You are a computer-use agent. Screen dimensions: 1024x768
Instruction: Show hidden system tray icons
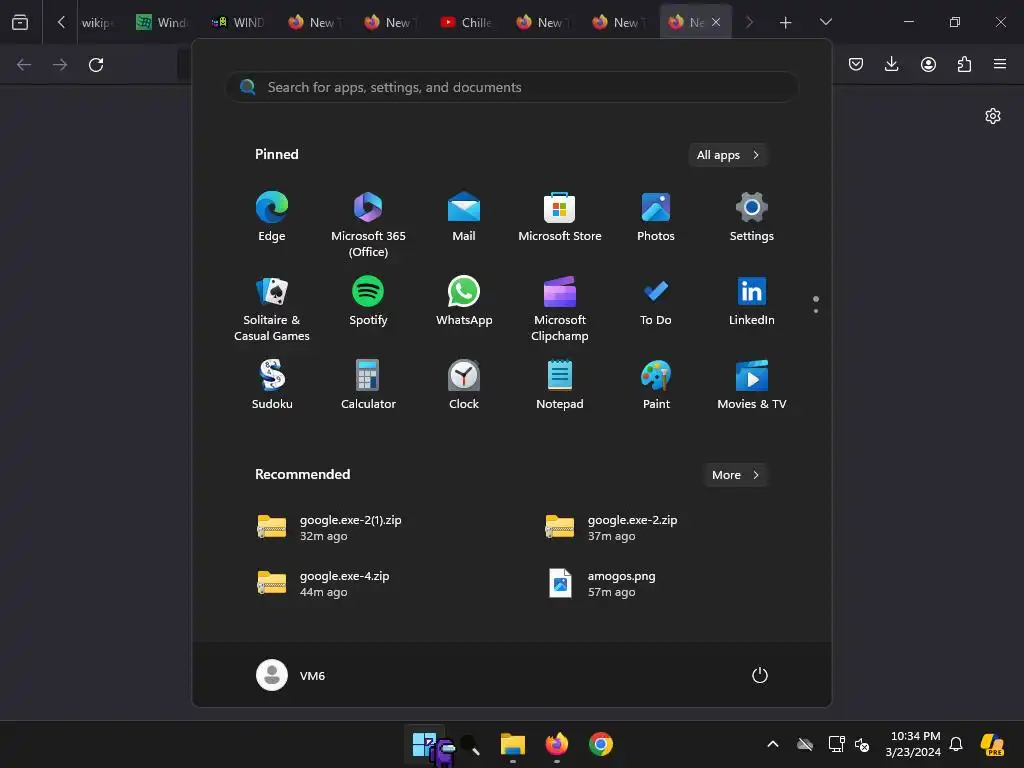pyautogui.click(x=773, y=744)
